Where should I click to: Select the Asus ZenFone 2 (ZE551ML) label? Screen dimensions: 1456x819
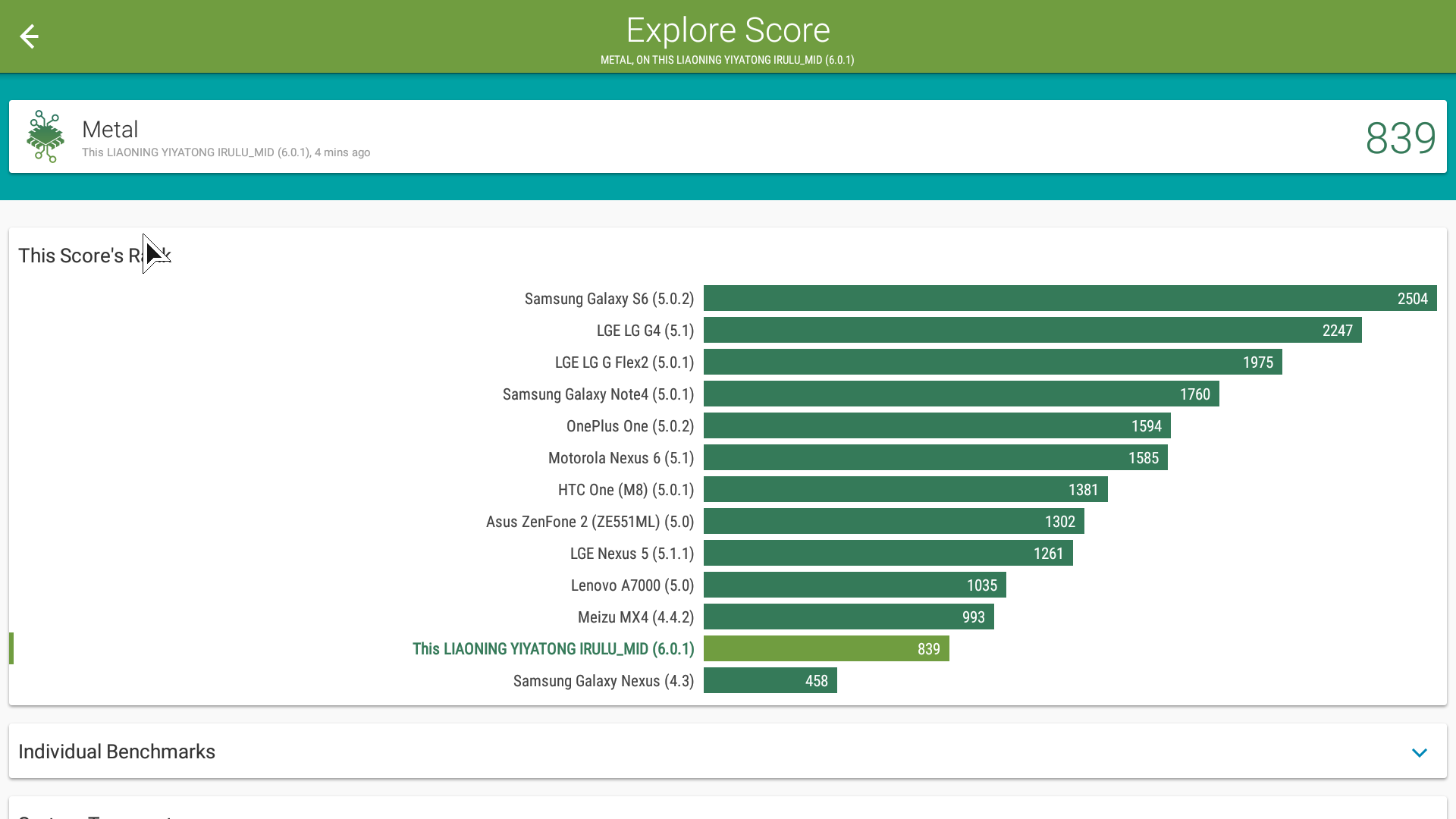[x=590, y=522]
